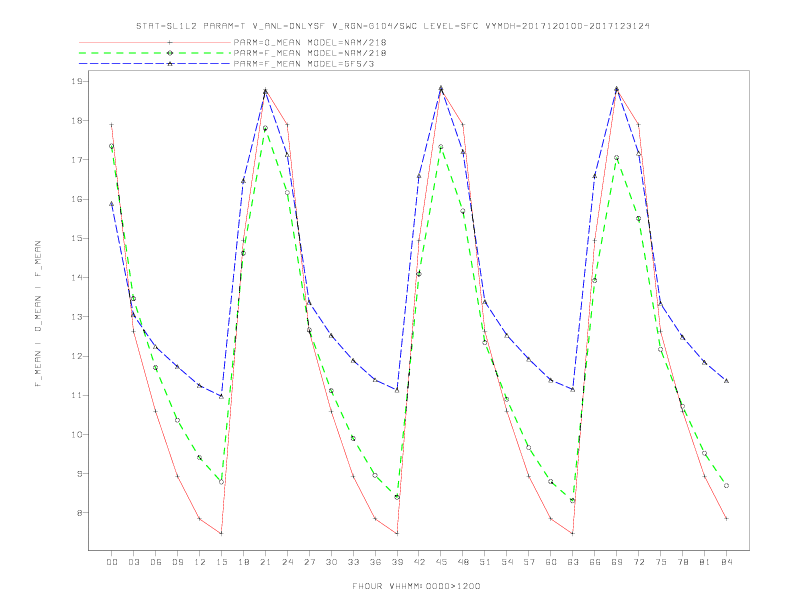Click green NAM circle marker at hour 45
The height and width of the screenshot is (612, 792).
click(x=441, y=147)
